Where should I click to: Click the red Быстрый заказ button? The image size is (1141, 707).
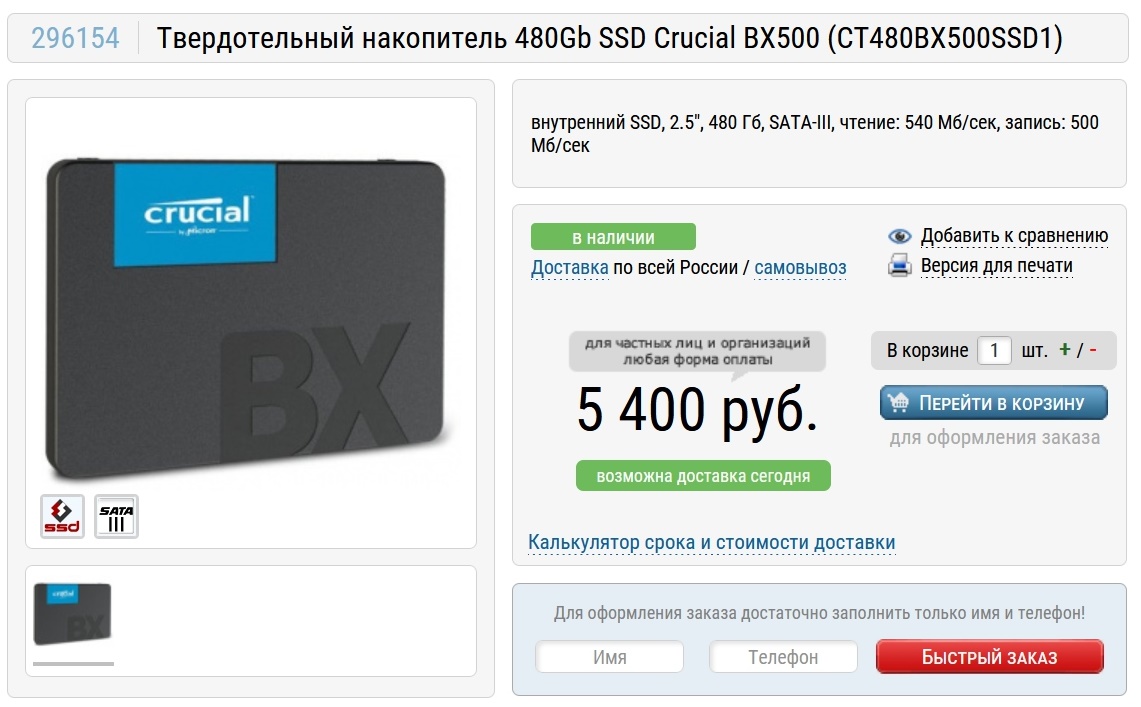[x=990, y=657]
